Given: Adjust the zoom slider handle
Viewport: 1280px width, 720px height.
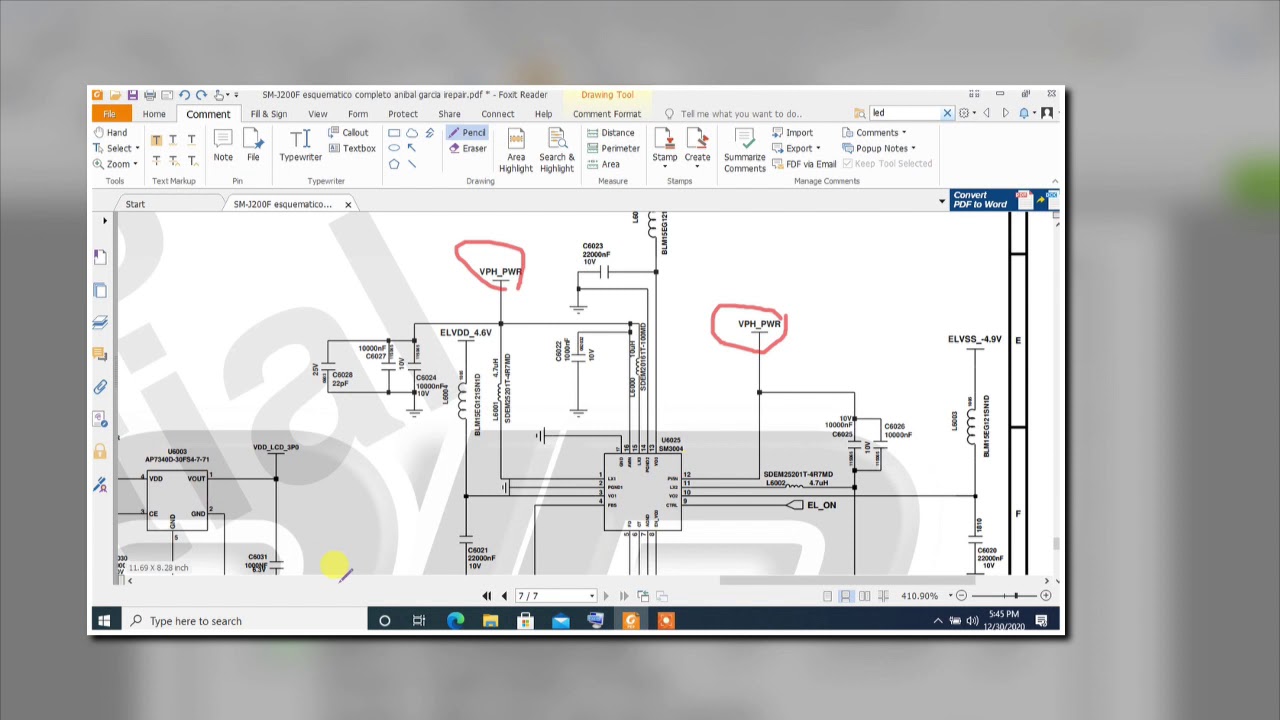Looking at the screenshot, I should pos(1016,596).
